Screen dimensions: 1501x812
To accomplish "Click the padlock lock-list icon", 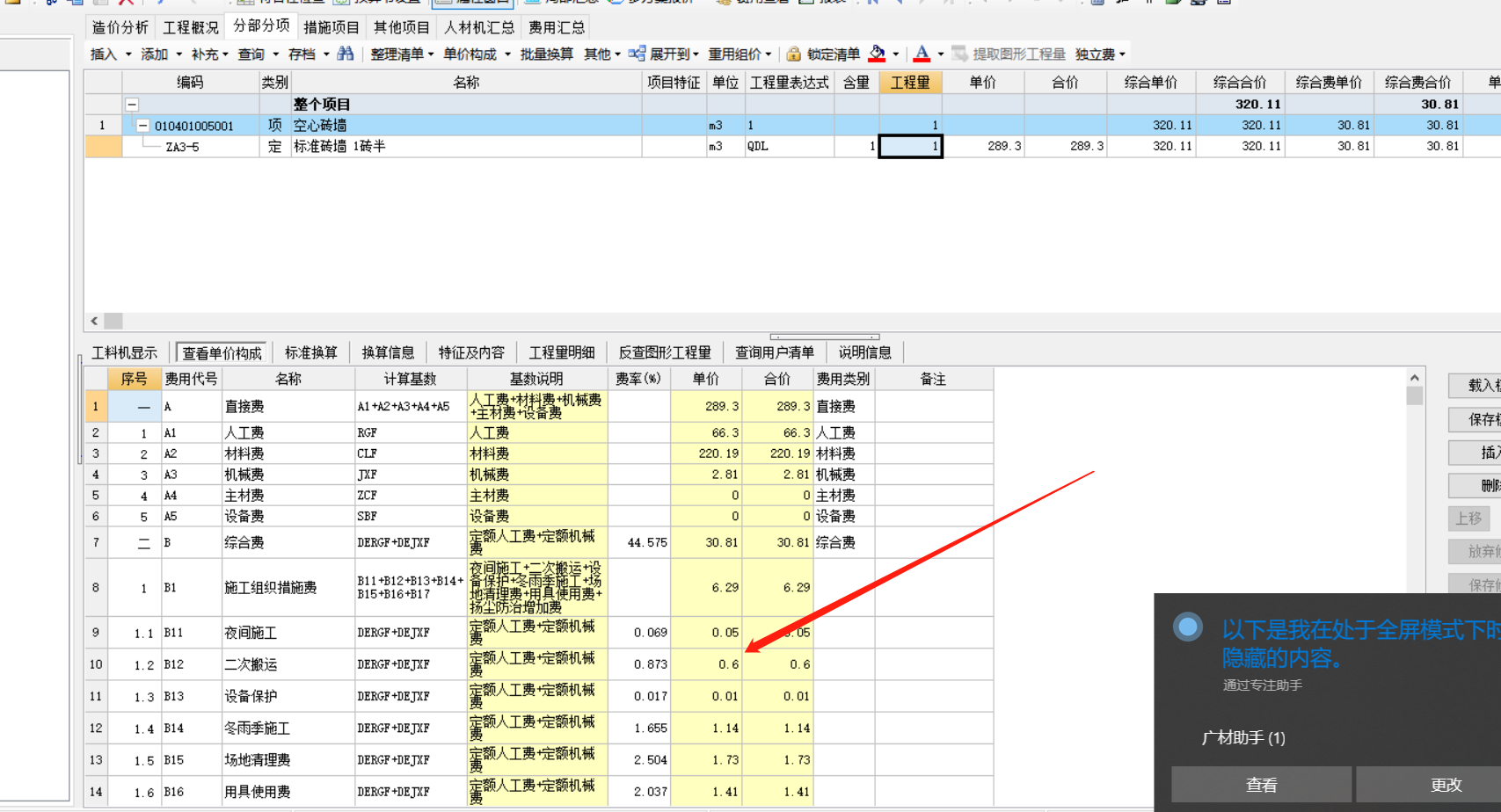I will [793, 54].
